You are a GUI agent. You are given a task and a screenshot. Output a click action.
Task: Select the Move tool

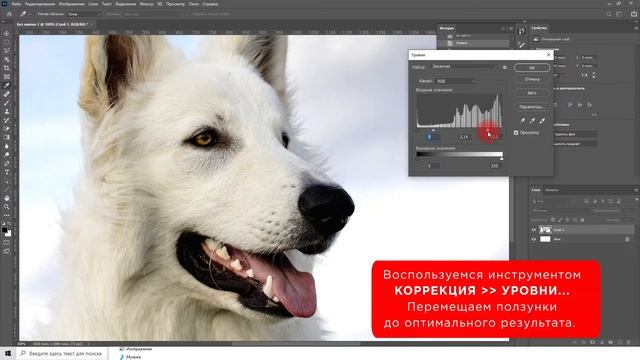point(7,33)
